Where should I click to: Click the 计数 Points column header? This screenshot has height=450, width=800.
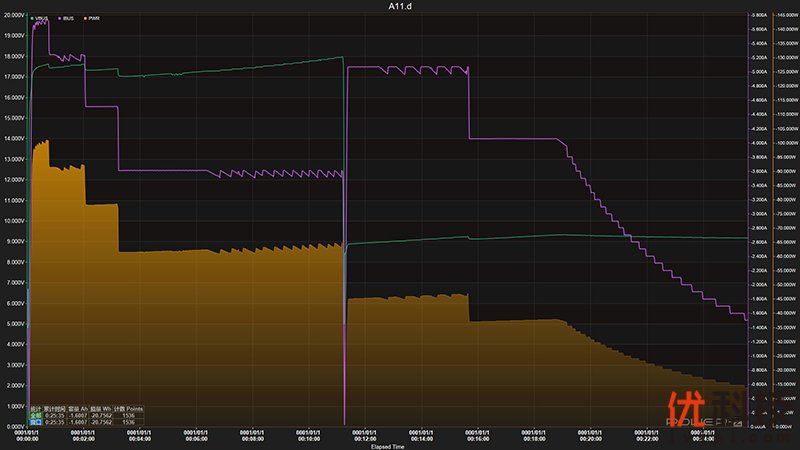pos(128,408)
